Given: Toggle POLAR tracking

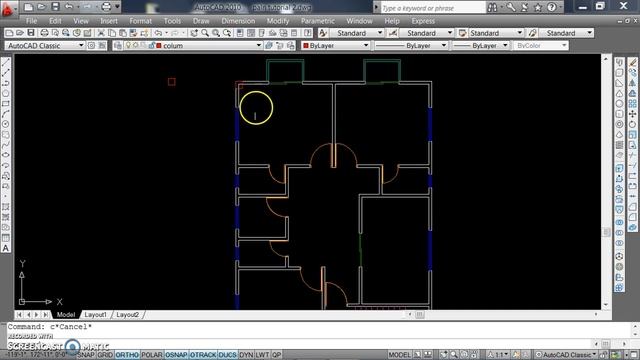Looking at the screenshot, I should [x=152, y=355].
